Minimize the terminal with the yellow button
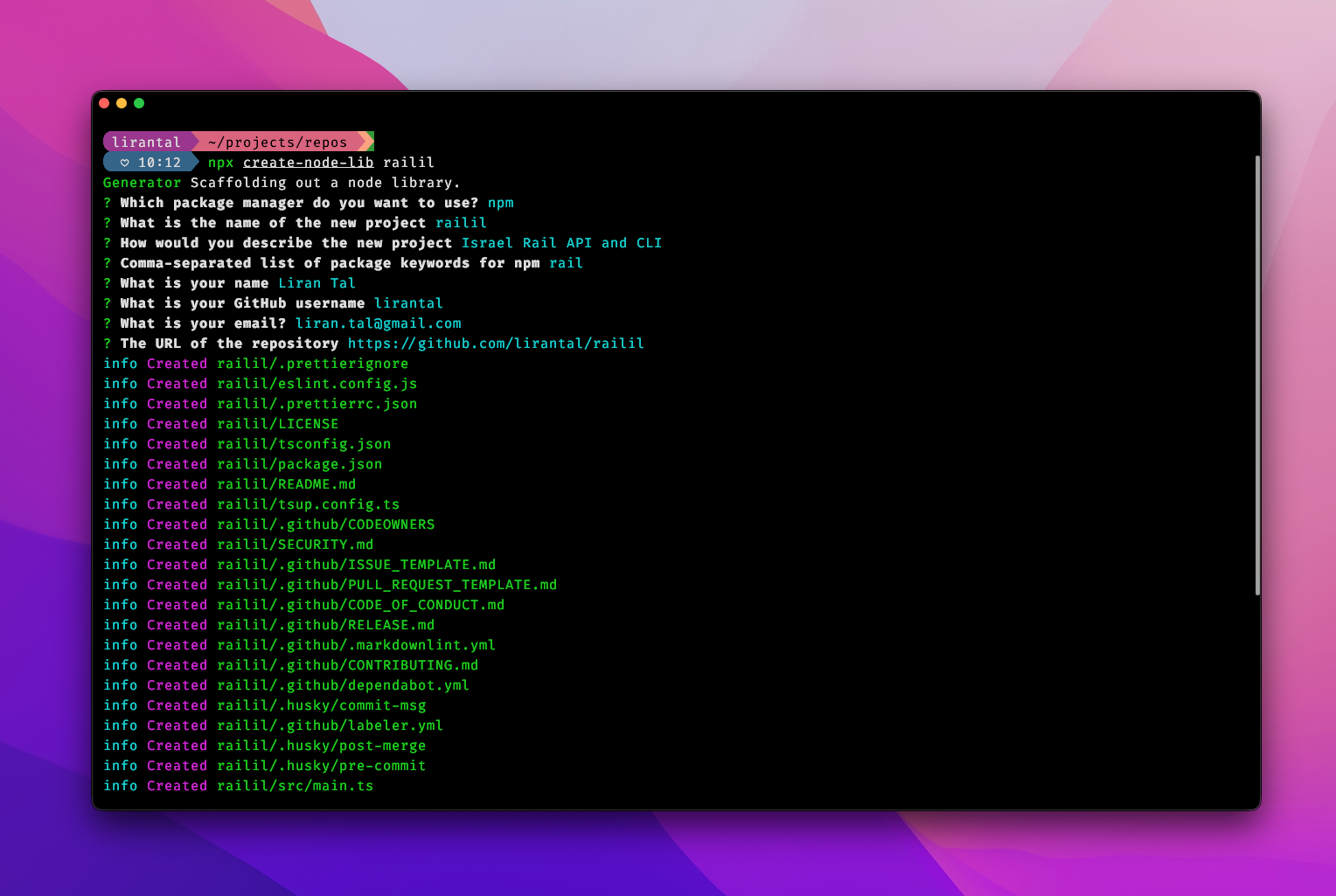Viewport: 1336px width, 896px height. click(x=122, y=103)
